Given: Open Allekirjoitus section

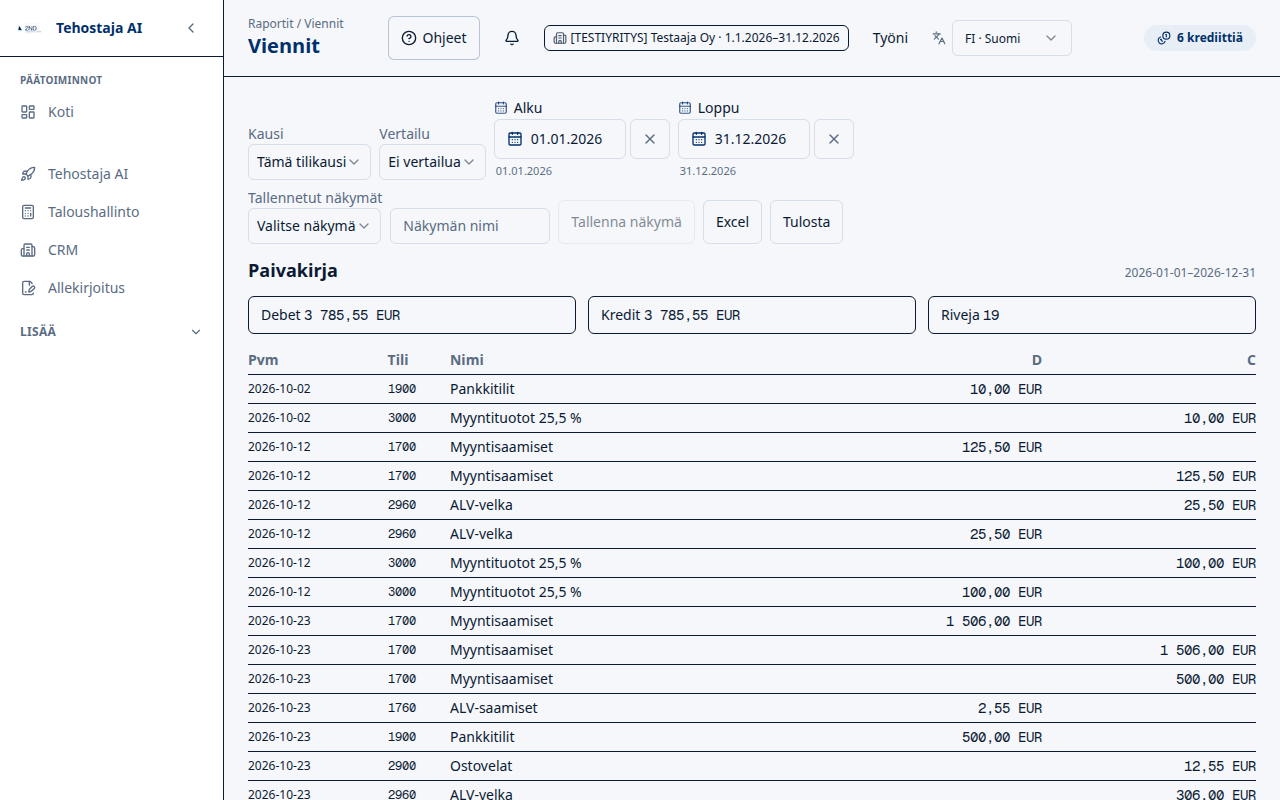Looking at the screenshot, I should click(112, 288).
